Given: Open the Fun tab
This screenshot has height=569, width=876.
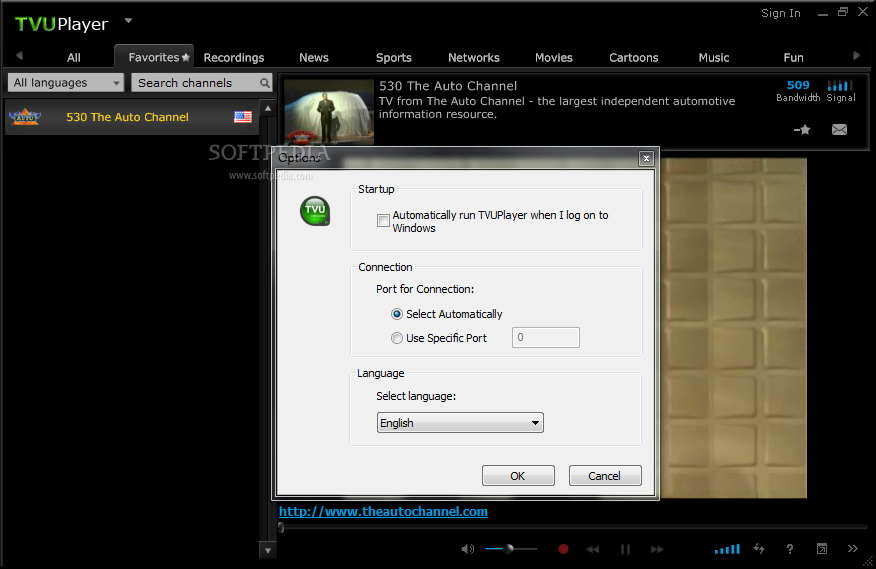Looking at the screenshot, I should coord(793,58).
